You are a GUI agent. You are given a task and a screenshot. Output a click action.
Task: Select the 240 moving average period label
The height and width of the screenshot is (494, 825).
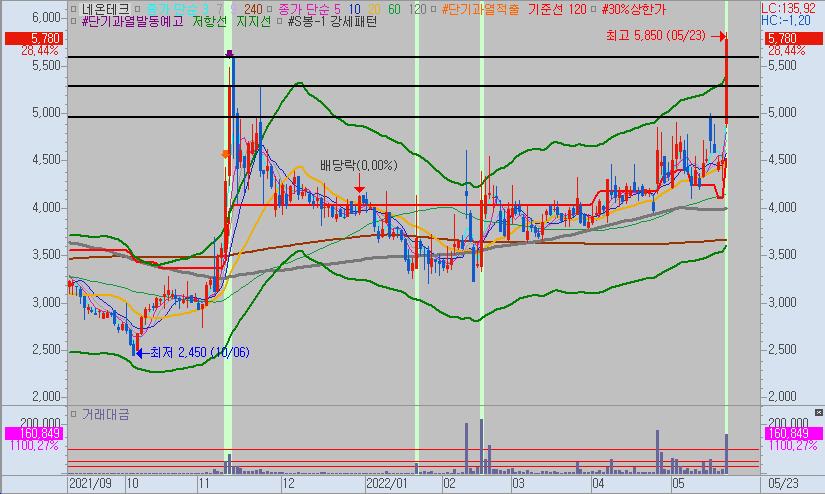(253, 9)
